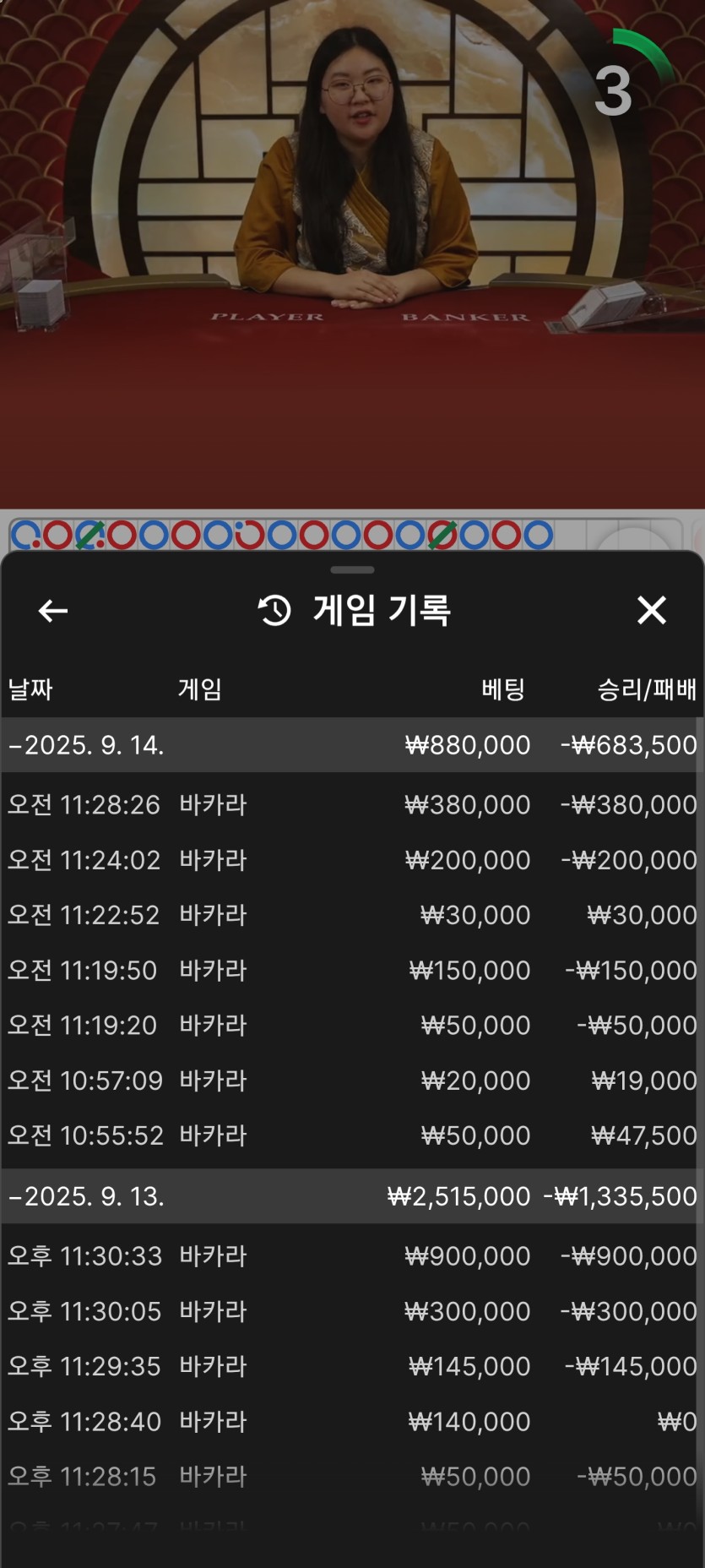The height and width of the screenshot is (1568, 705).
Task: Close the game history panel
Action: pos(651,610)
